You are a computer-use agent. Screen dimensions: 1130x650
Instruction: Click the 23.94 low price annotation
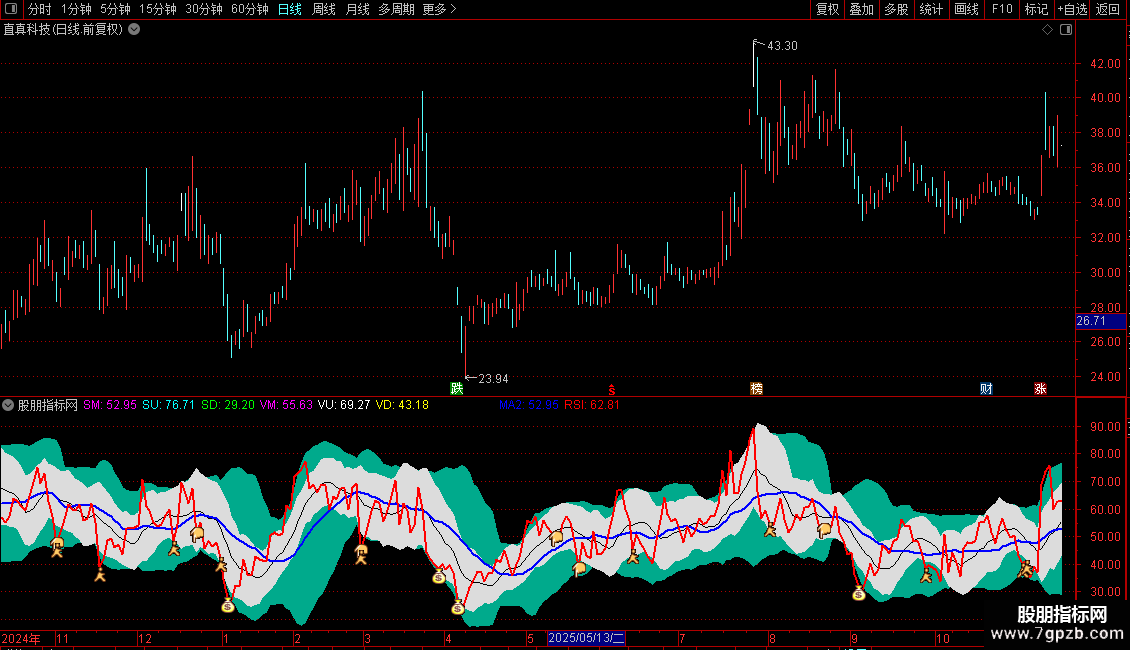point(493,378)
